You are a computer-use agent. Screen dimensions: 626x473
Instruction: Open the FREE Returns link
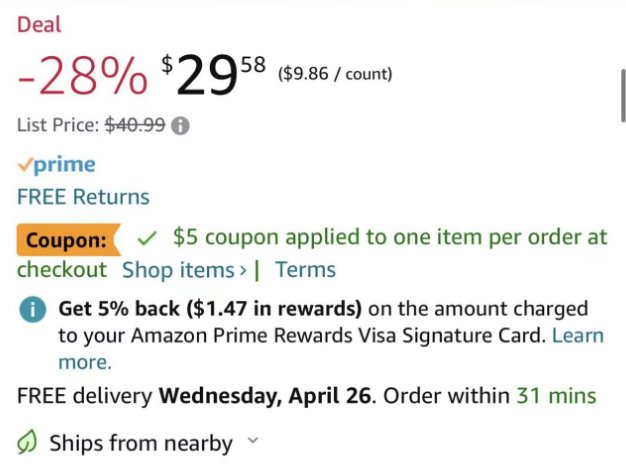point(83,197)
